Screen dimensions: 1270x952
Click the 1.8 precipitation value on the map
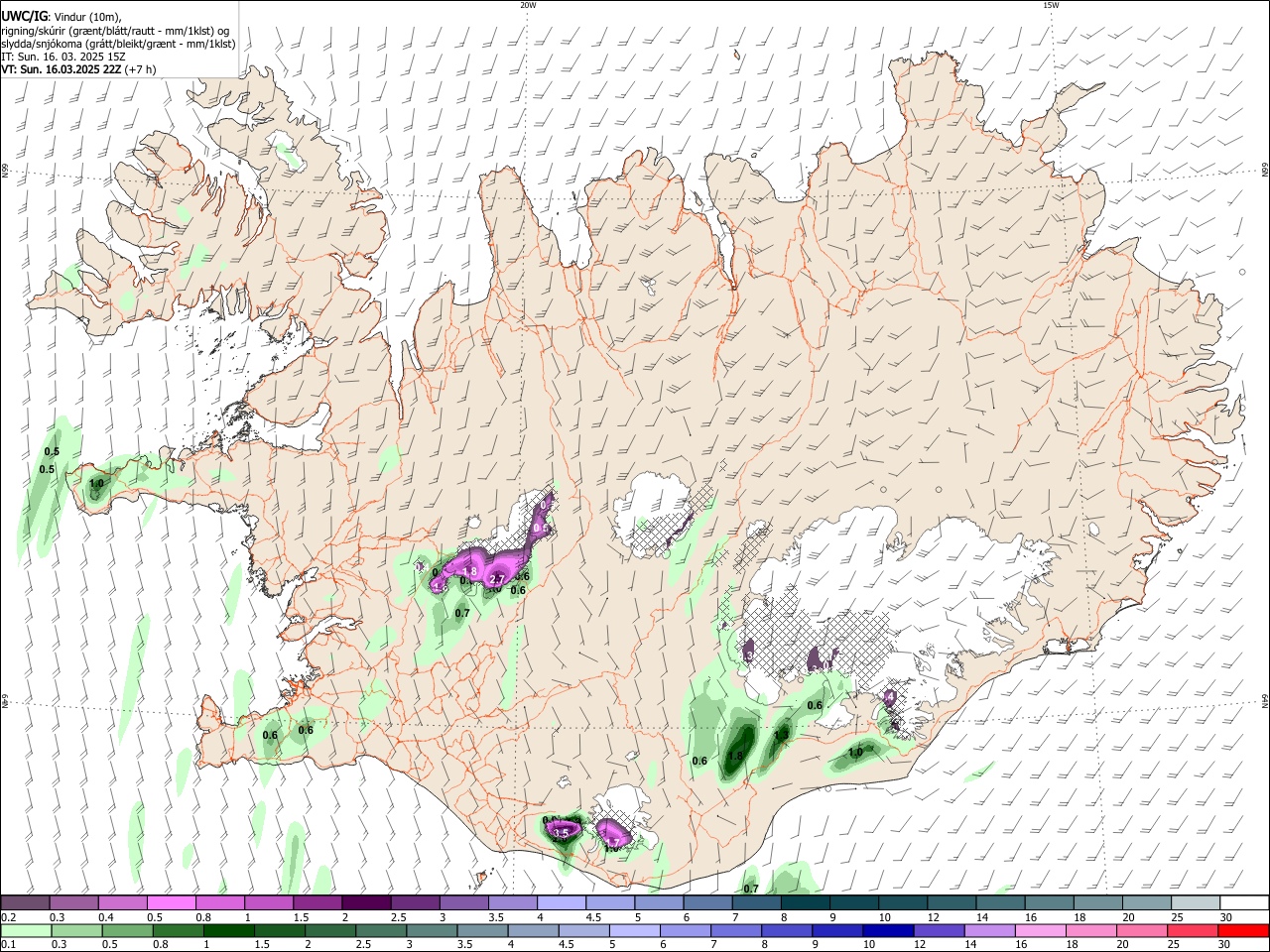coord(735,756)
